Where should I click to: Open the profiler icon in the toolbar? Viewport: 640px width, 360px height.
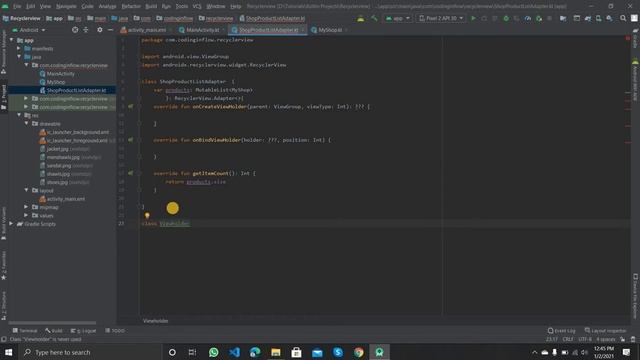coord(528,18)
